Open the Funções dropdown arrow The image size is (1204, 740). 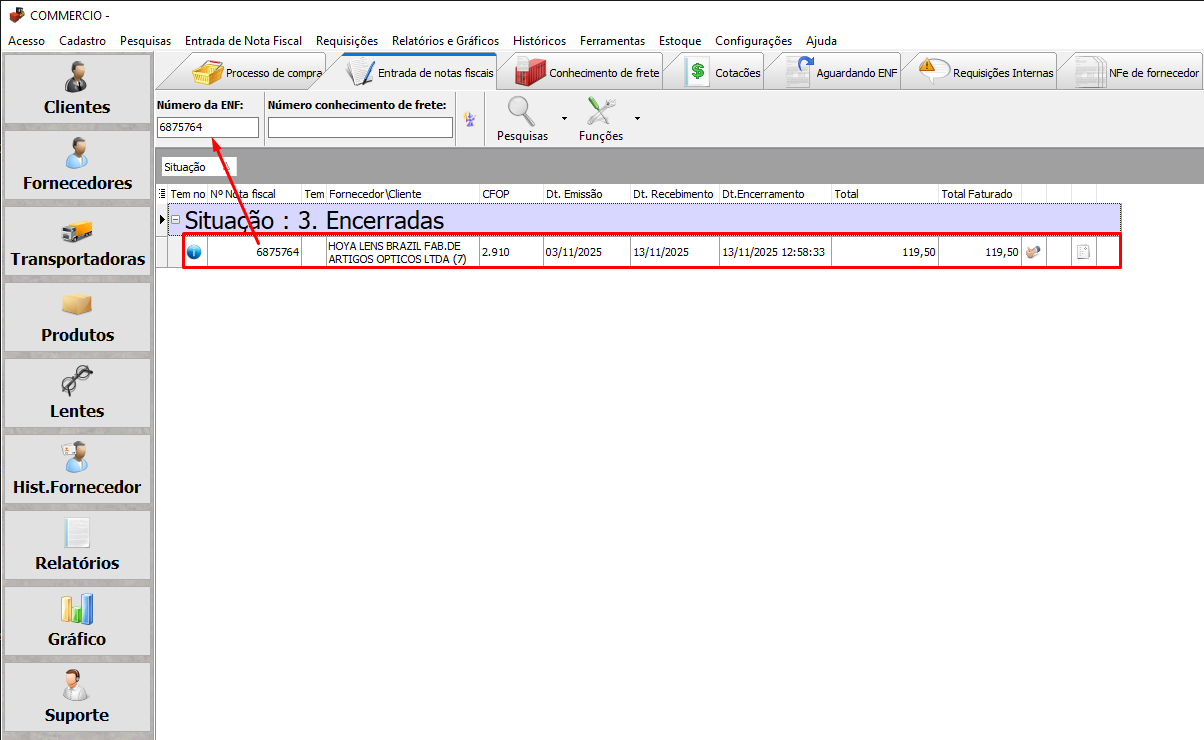[x=637, y=119]
